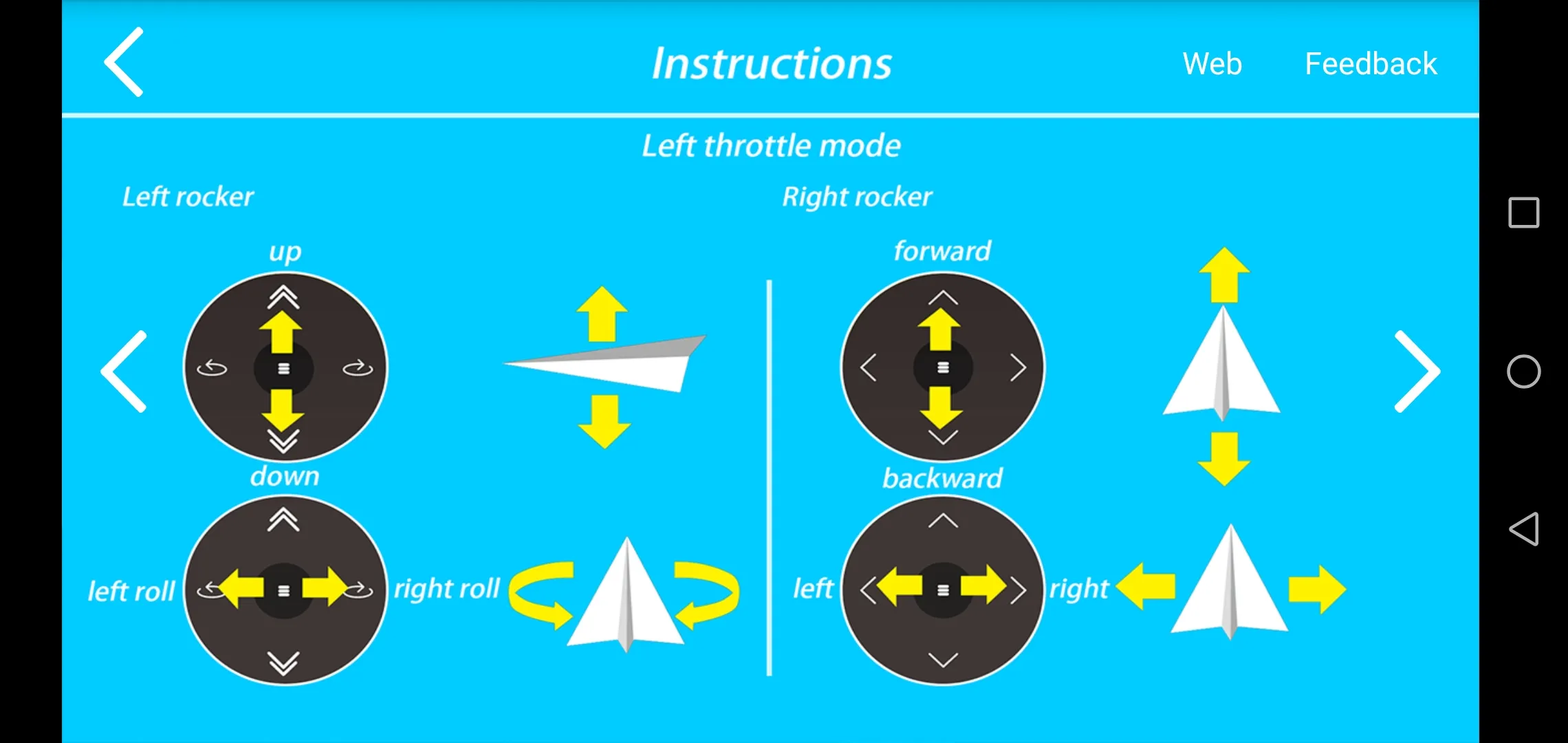Open the Web link
The height and width of the screenshot is (743, 1568).
click(1212, 63)
